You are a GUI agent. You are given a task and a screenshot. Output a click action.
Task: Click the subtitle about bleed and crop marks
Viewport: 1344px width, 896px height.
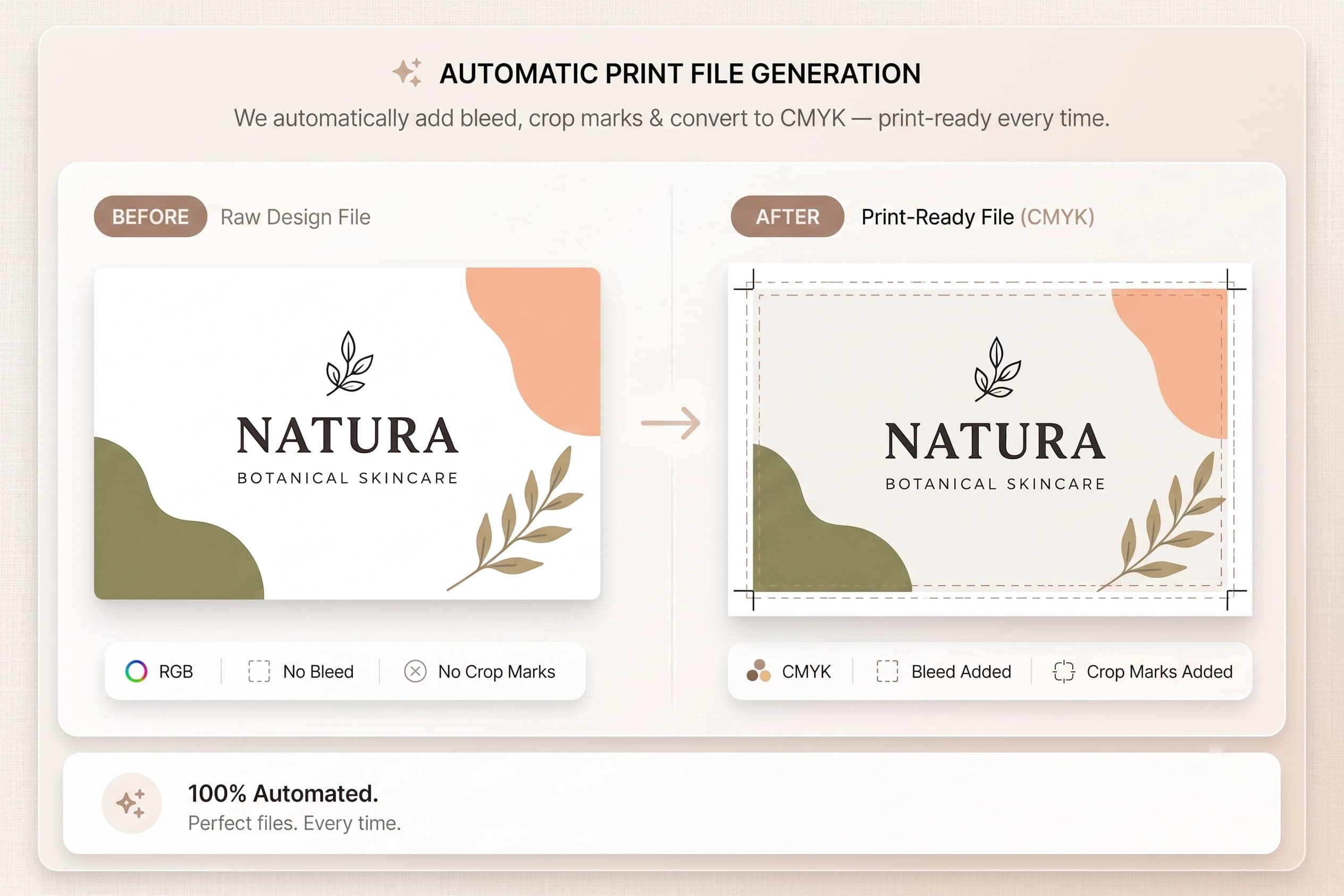(671, 119)
